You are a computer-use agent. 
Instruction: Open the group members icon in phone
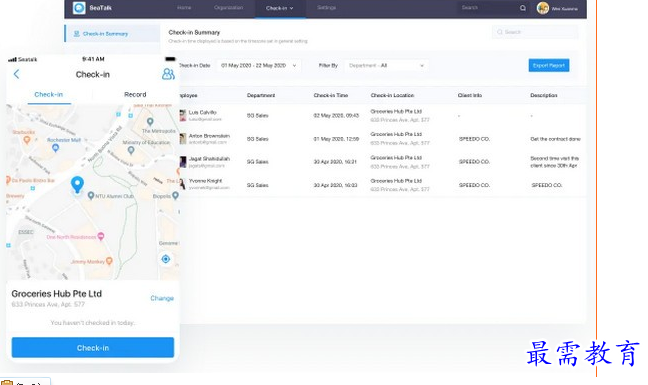point(168,74)
